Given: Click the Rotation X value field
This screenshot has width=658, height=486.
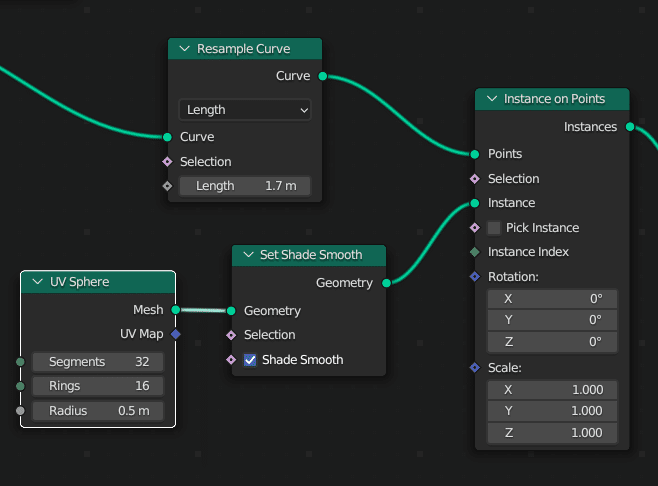Looking at the screenshot, I should [x=552, y=299].
